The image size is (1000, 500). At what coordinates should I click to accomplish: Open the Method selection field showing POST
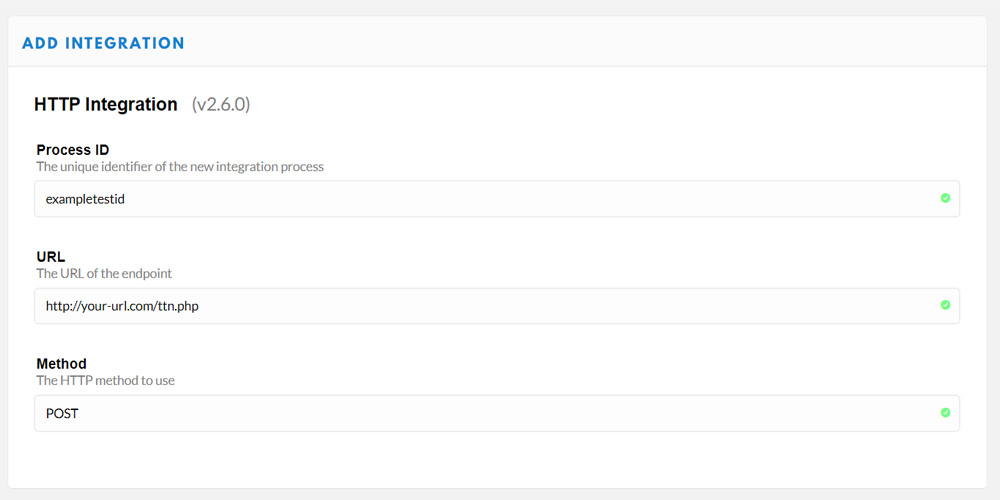(497, 413)
